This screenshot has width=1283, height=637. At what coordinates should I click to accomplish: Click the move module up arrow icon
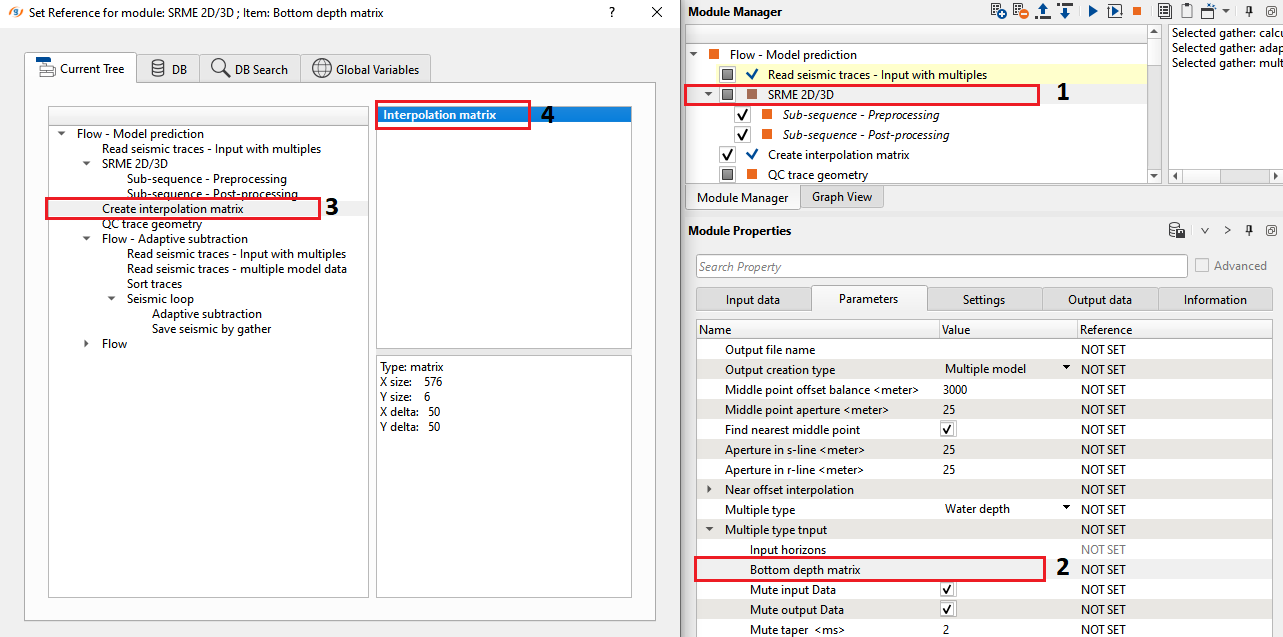[x=1043, y=11]
